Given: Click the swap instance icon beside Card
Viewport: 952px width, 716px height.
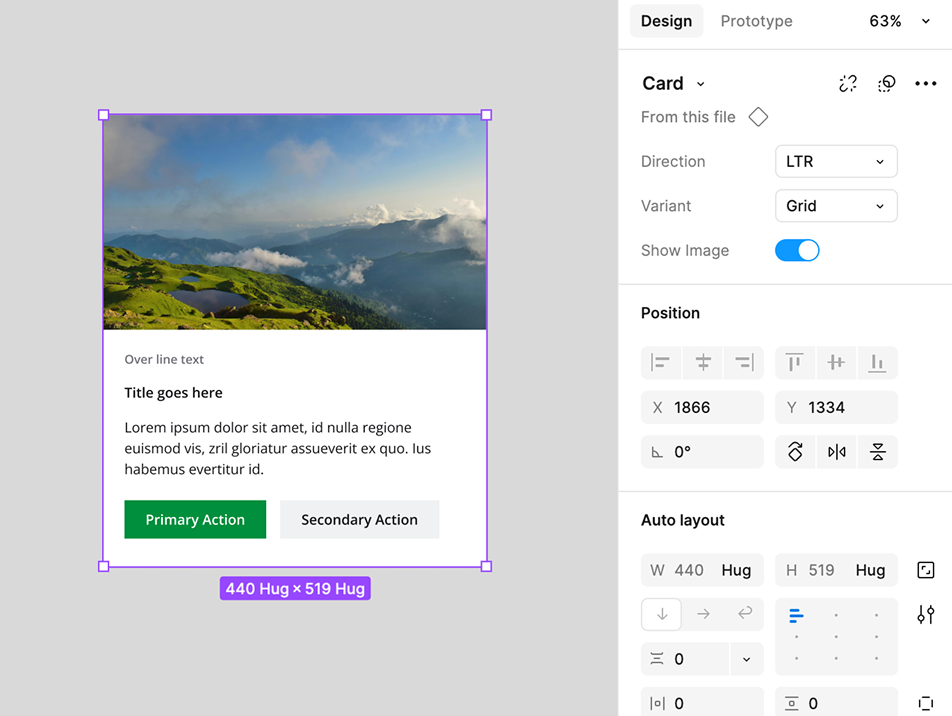Looking at the screenshot, I should click(x=886, y=83).
